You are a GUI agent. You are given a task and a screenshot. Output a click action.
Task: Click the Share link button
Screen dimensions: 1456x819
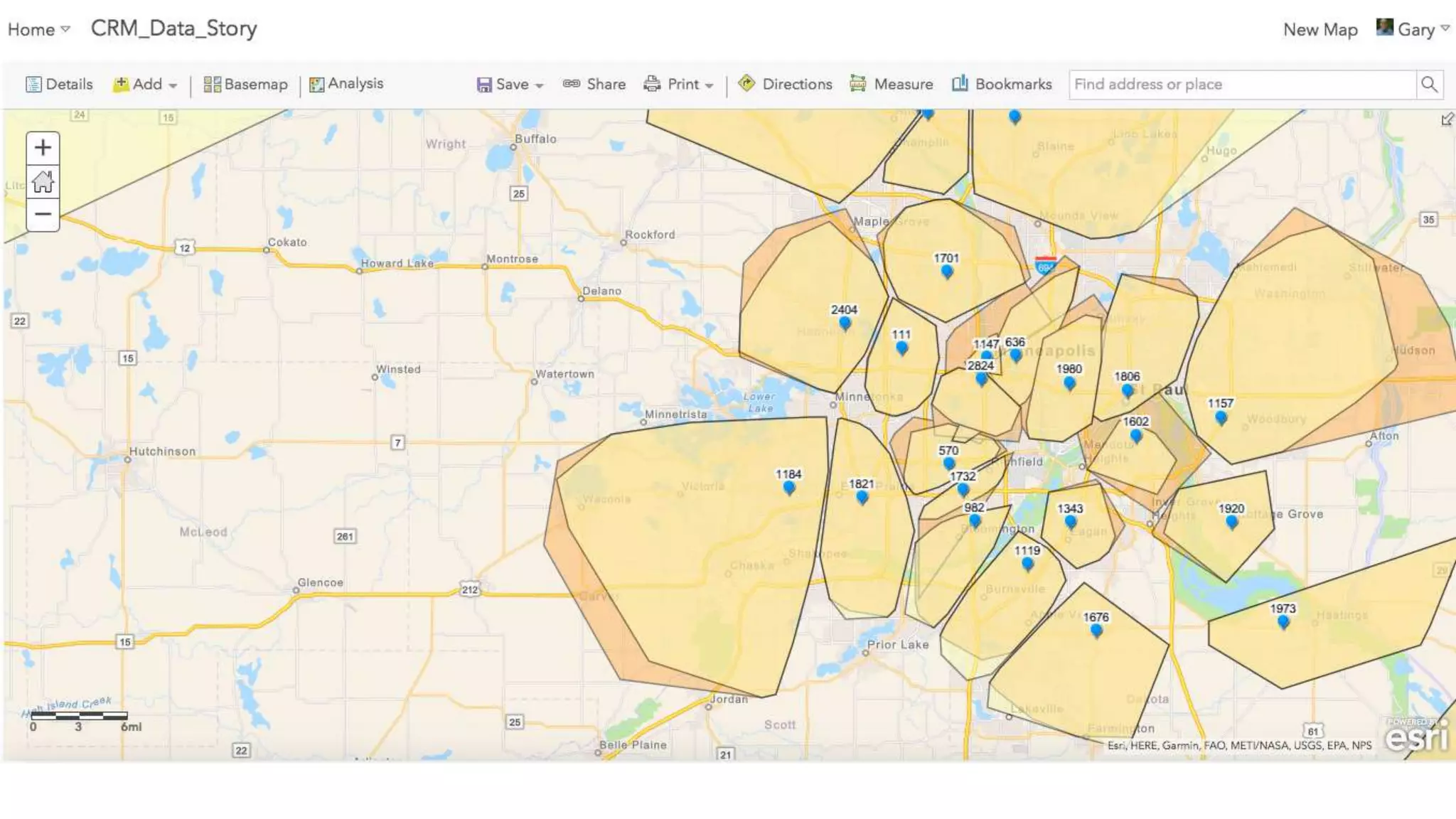coord(594,84)
